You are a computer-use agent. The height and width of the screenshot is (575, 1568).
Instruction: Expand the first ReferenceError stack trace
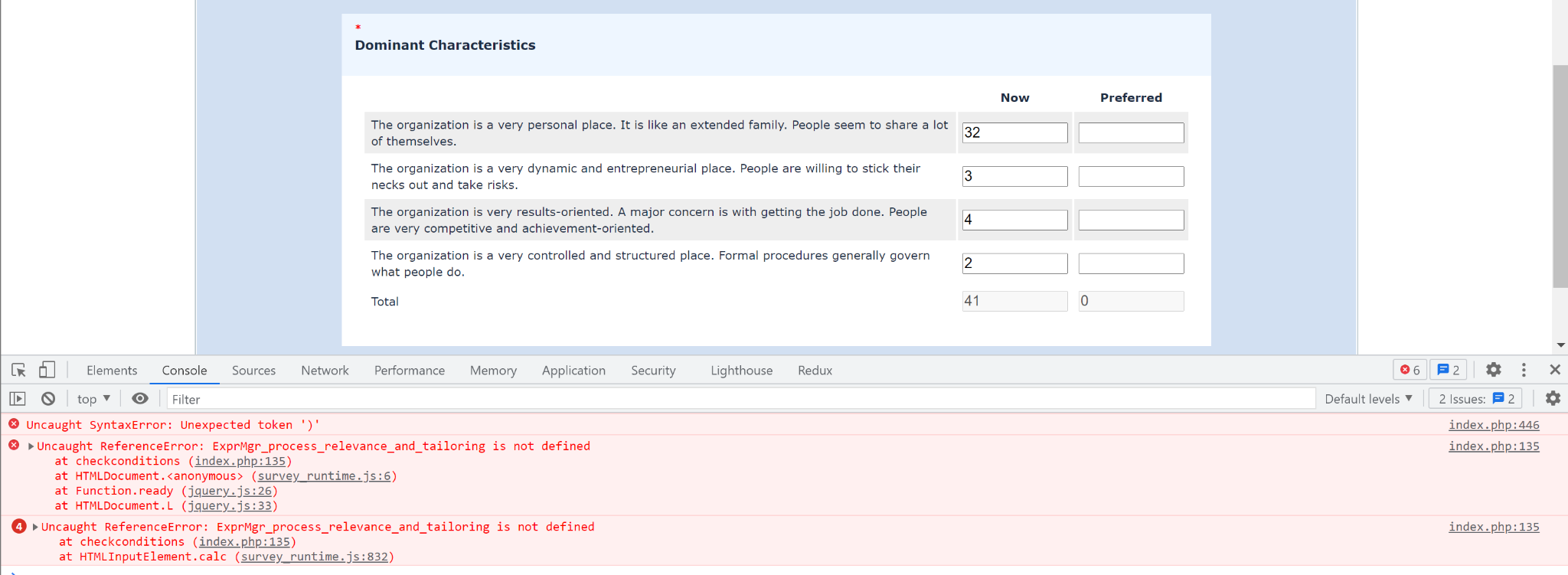point(31,446)
